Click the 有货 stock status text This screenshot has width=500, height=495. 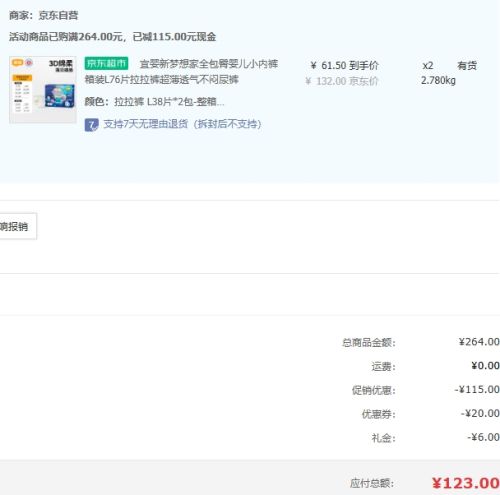pyautogui.click(x=467, y=65)
